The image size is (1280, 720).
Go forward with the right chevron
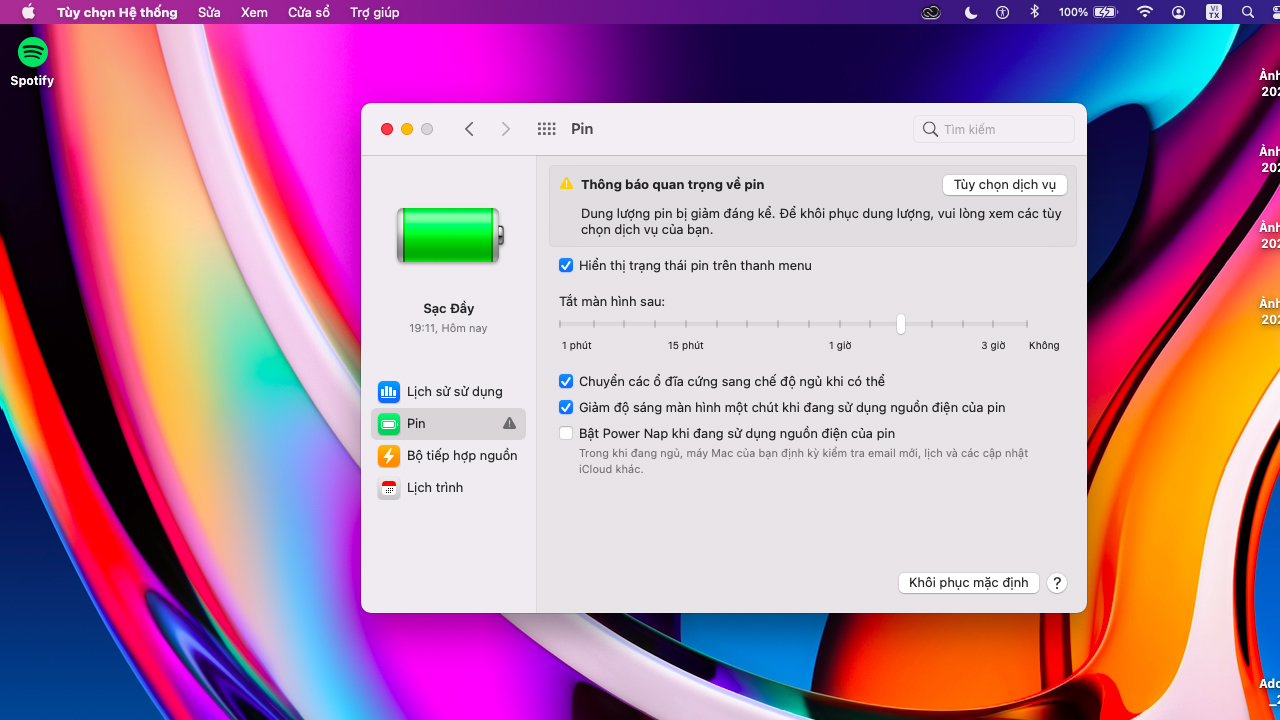[506, 129]
